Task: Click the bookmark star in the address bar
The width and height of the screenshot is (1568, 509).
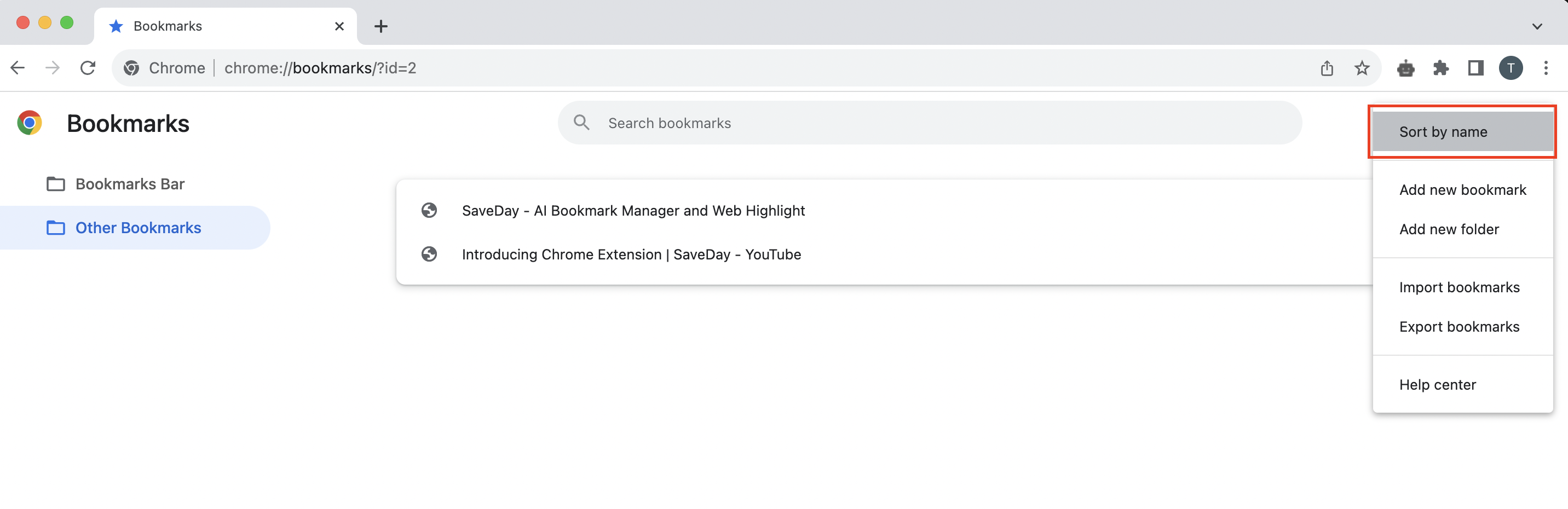Action: [1362, 67]
